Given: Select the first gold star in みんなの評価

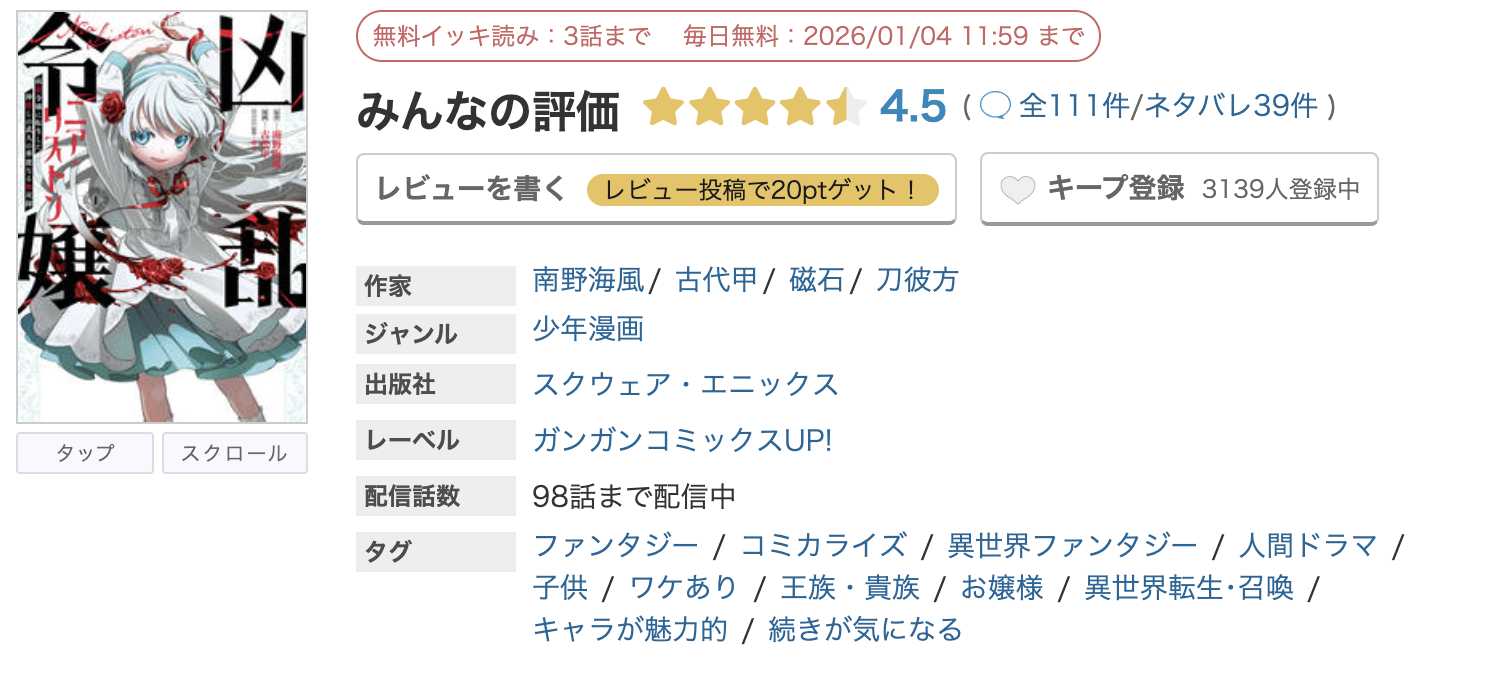Looking at the screenshot, I should 665,104.
